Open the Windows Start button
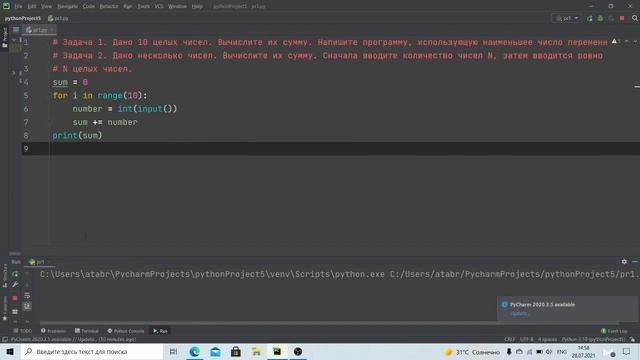This screenshot has width=640, height=360. pos(10,351)
